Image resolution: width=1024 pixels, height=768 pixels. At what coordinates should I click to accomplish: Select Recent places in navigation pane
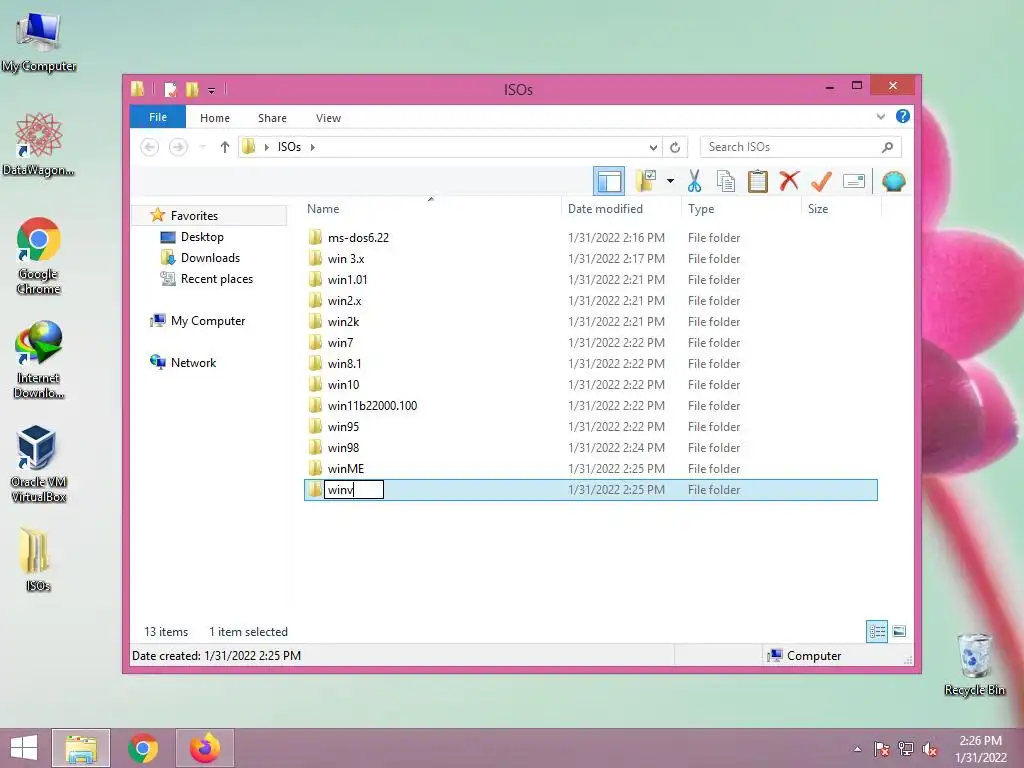coord(216,279)
